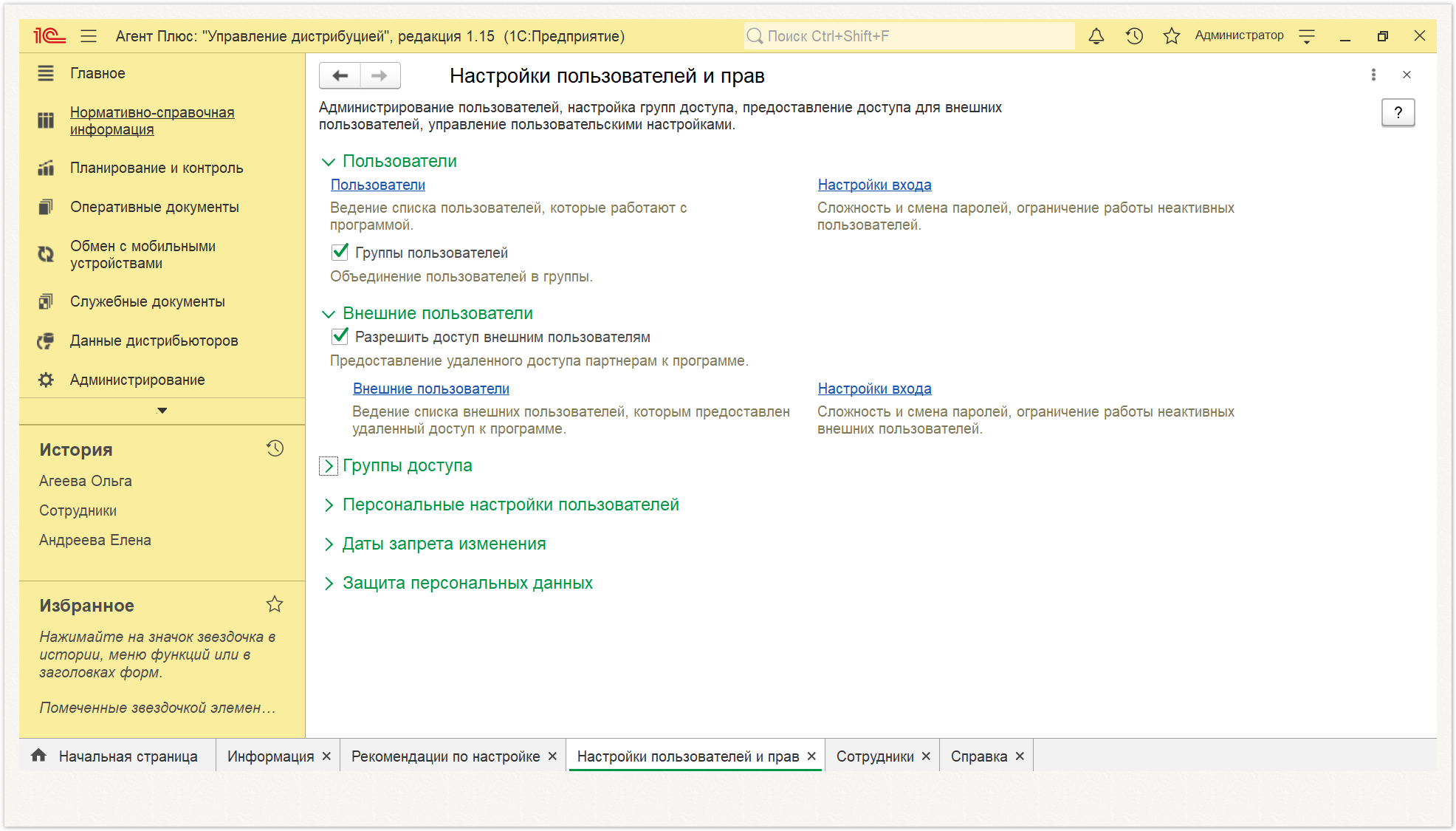Switch to the Справка tab
This screenshot has height=831, width=1456.
click(979, 756)
